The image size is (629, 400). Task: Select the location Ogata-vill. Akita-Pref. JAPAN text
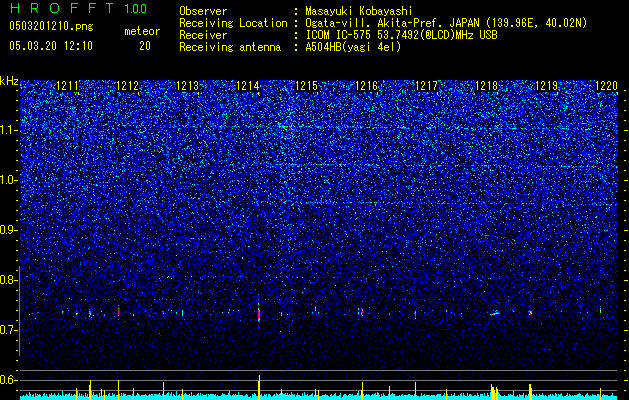(x=392, y=23)
